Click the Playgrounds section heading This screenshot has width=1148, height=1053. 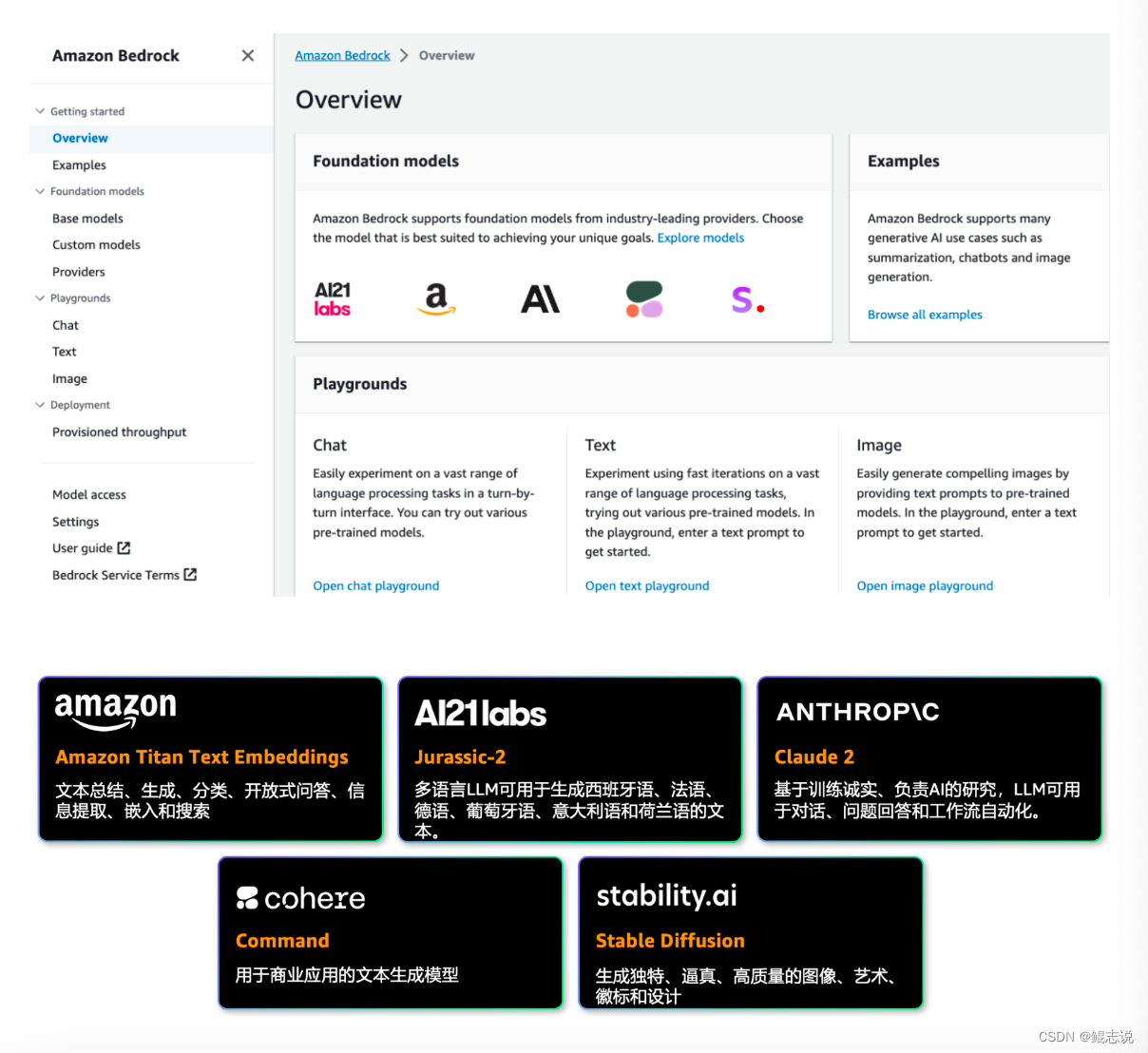pyautogui.click(x=360, y=384)
